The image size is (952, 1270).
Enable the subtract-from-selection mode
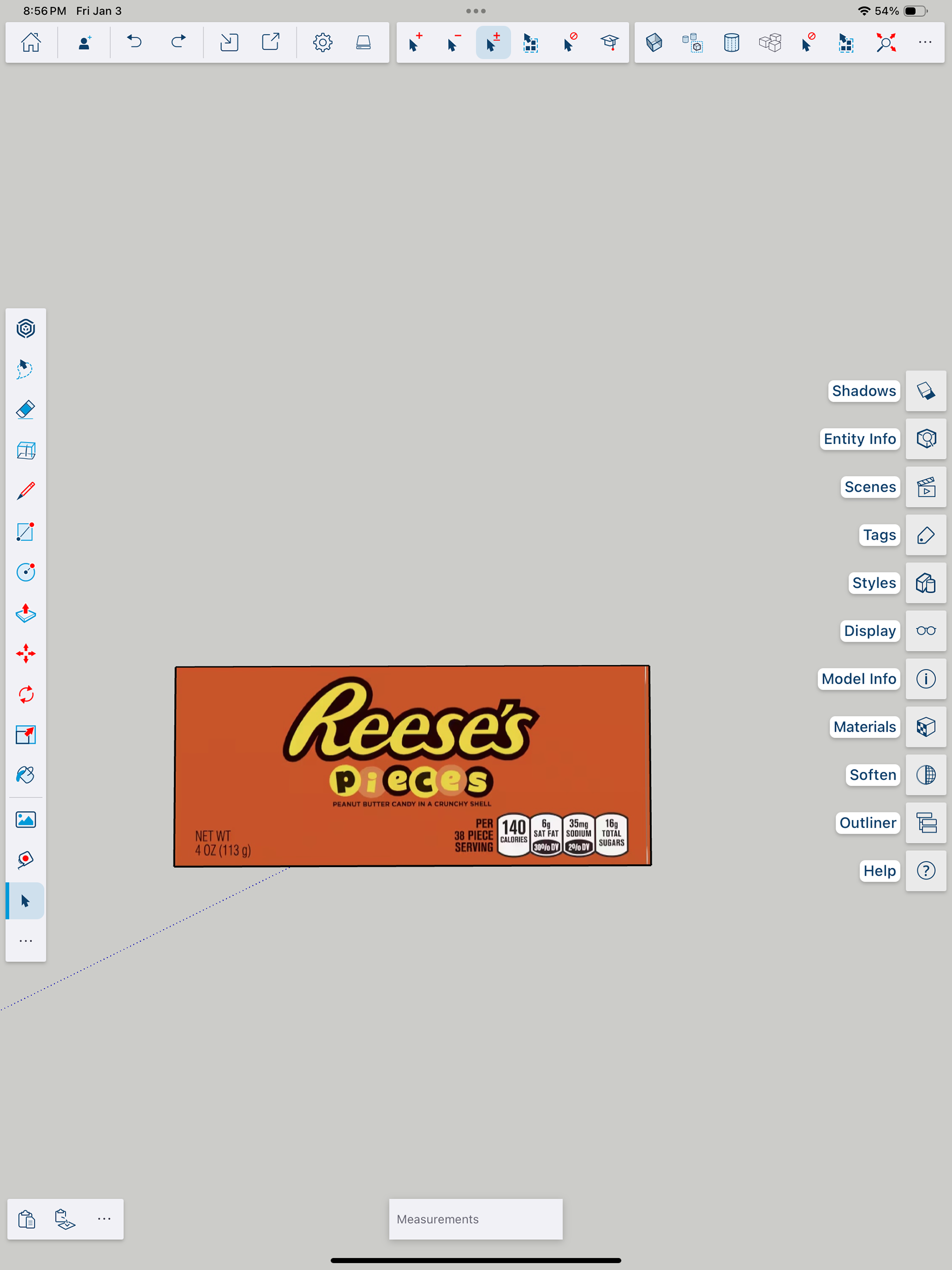pyautogui.click(x=453, y=43)
